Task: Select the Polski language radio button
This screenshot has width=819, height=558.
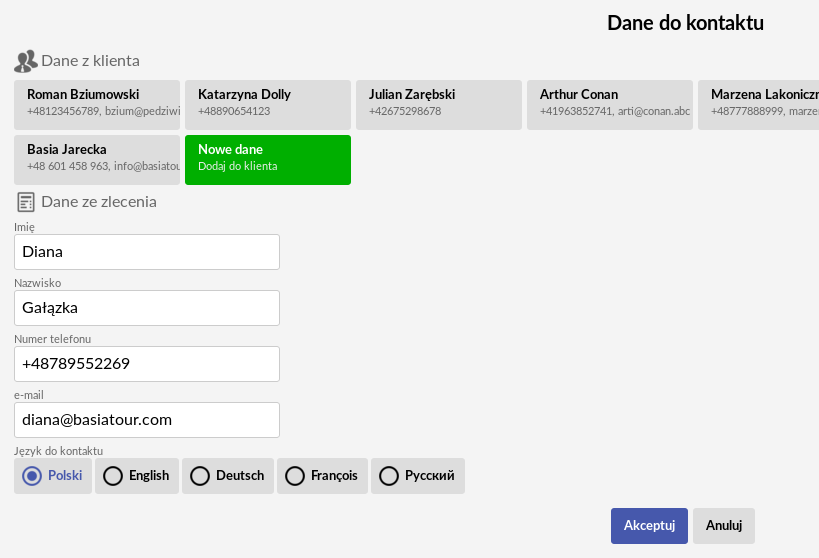Action: click(x=53, y=476)
